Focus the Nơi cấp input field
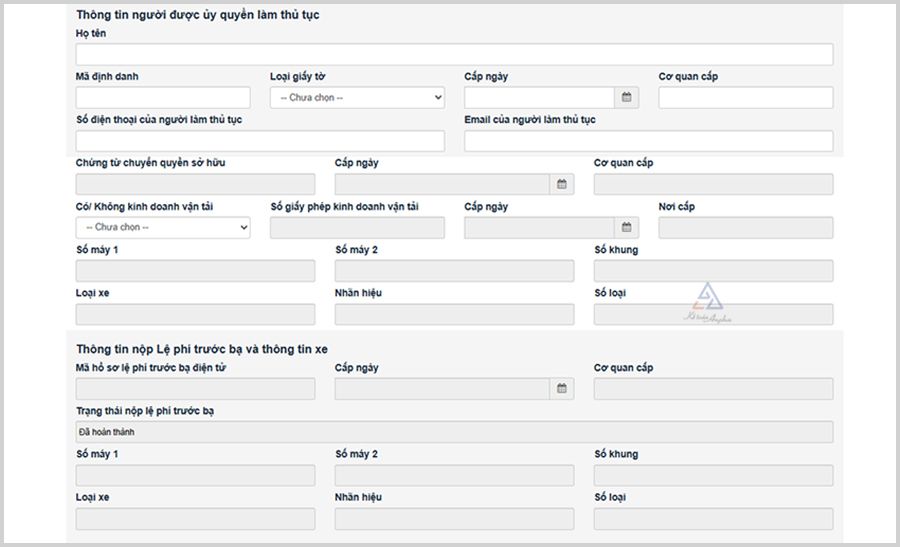This screenshot has width=900, height=547. pos(745,228)
